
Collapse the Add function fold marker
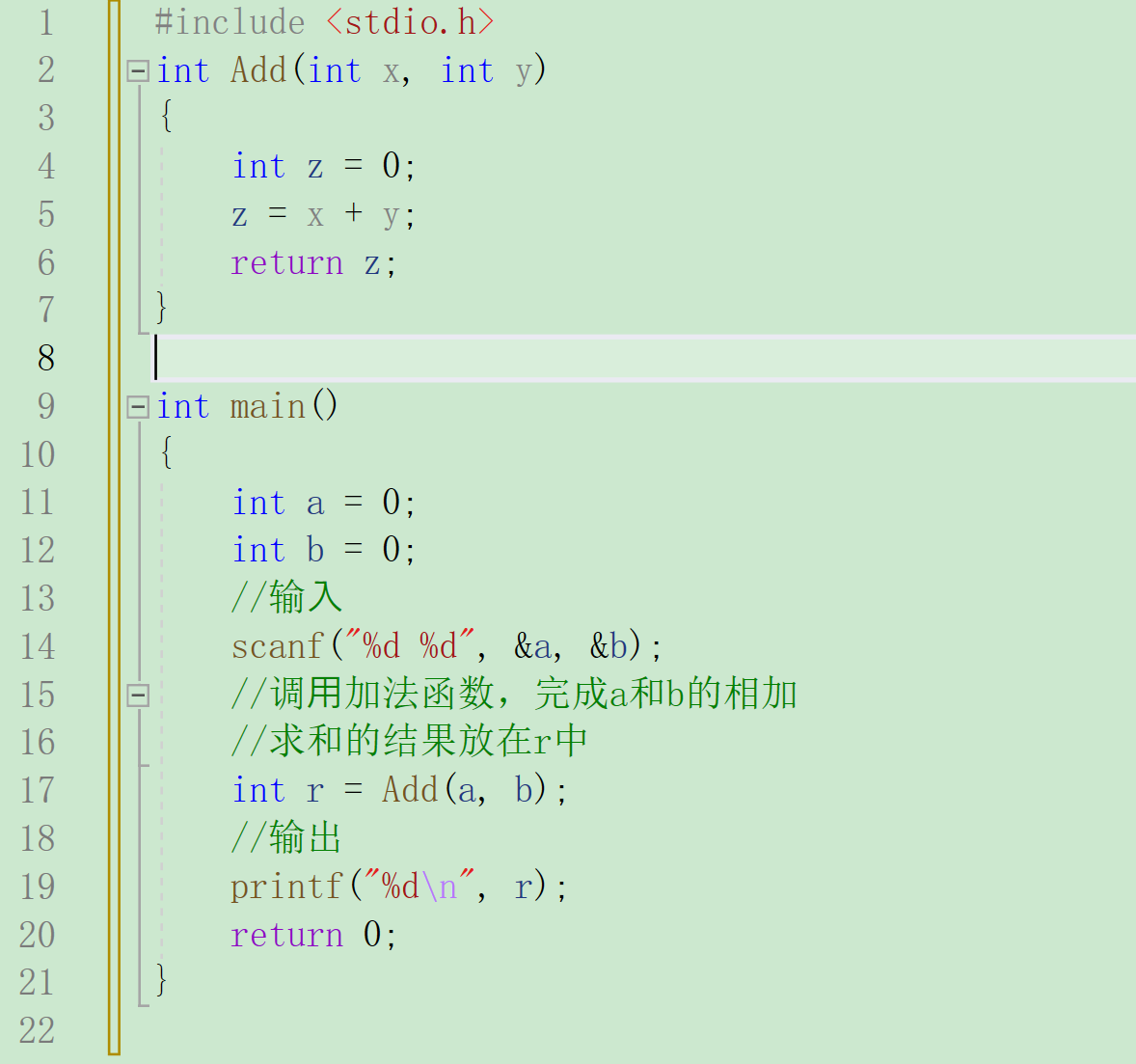point(138,71)
